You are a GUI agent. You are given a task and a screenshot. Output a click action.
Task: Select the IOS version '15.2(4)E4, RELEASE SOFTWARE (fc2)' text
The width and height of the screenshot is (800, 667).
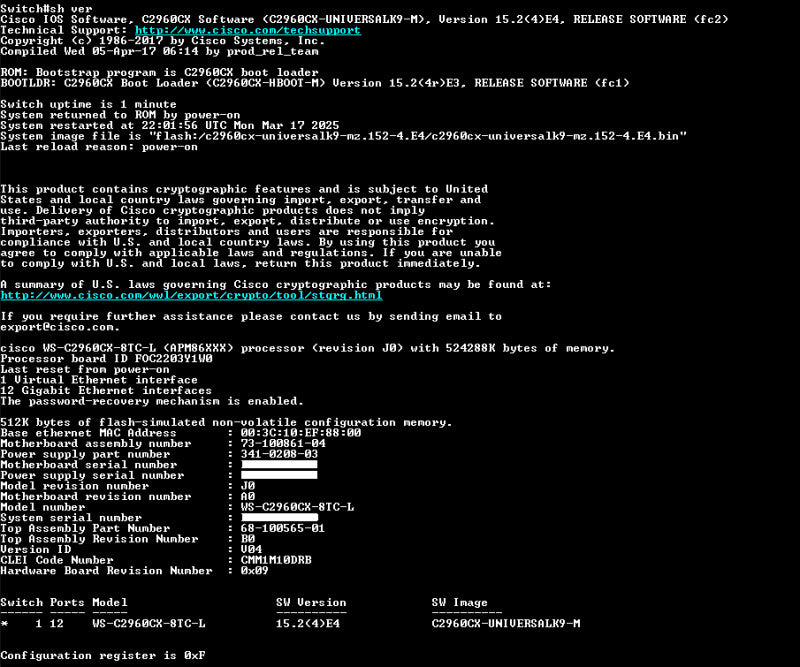pyautogui.click(x=612, y=19)
